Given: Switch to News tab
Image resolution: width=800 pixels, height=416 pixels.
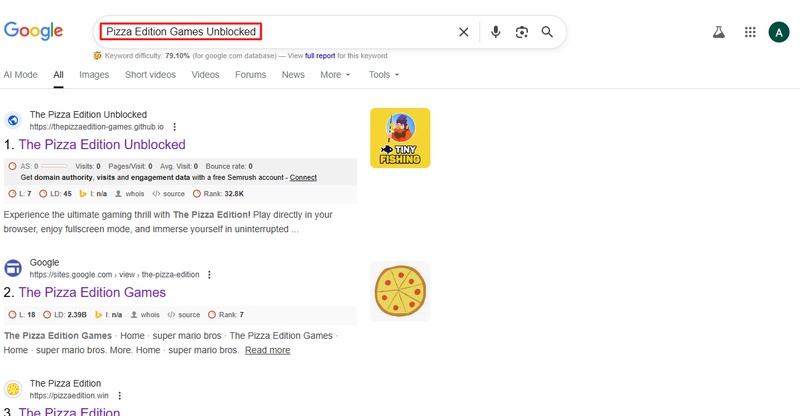Looking at the screenshot, I should (293, 75).
